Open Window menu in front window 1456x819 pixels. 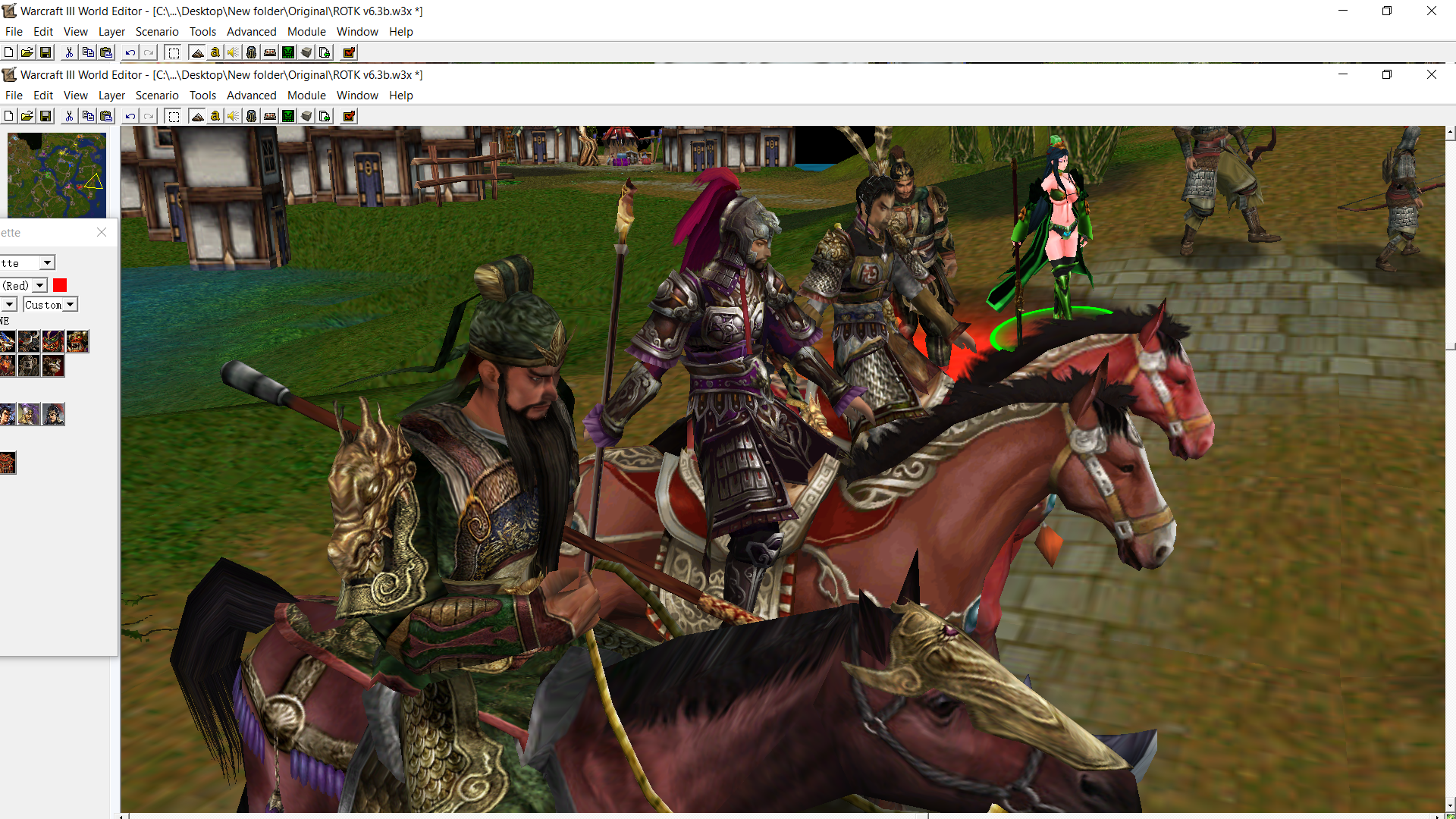pyautogui.click(x=357, y=96)
